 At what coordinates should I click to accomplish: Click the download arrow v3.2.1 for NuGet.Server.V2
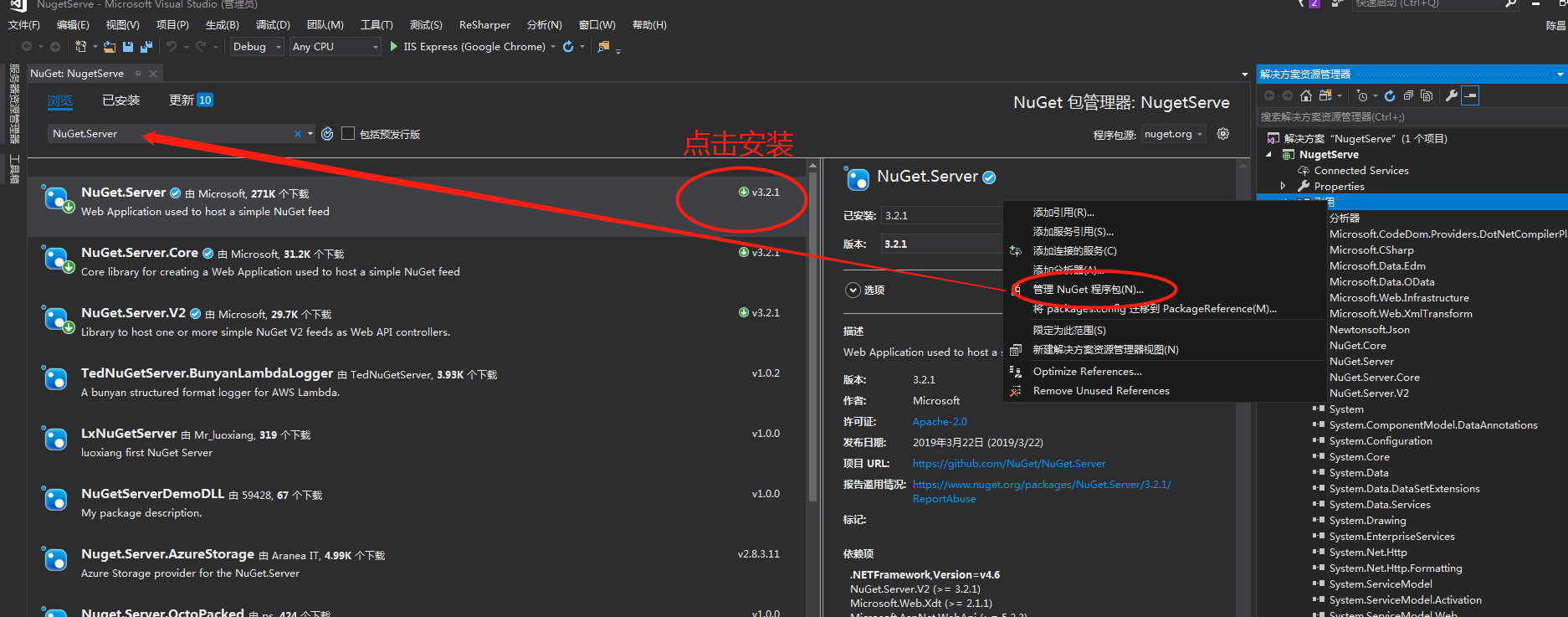[x=744, y=313]
